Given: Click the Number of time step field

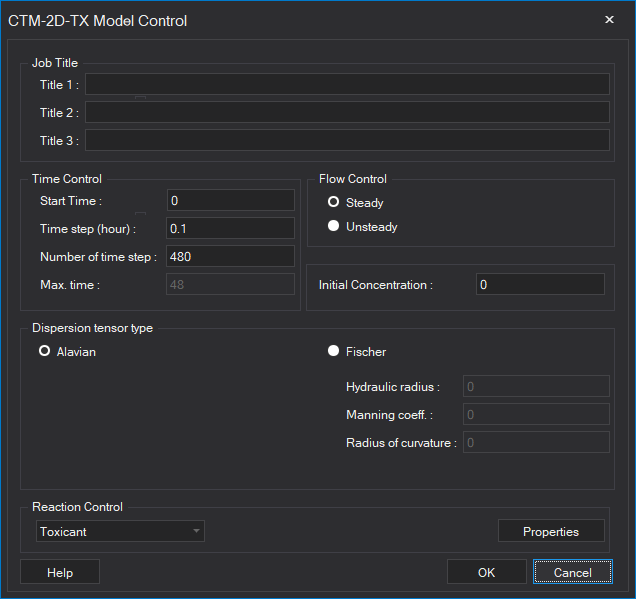Looking at the screenshot, I should pyautogui.click(x=230, y=256).
